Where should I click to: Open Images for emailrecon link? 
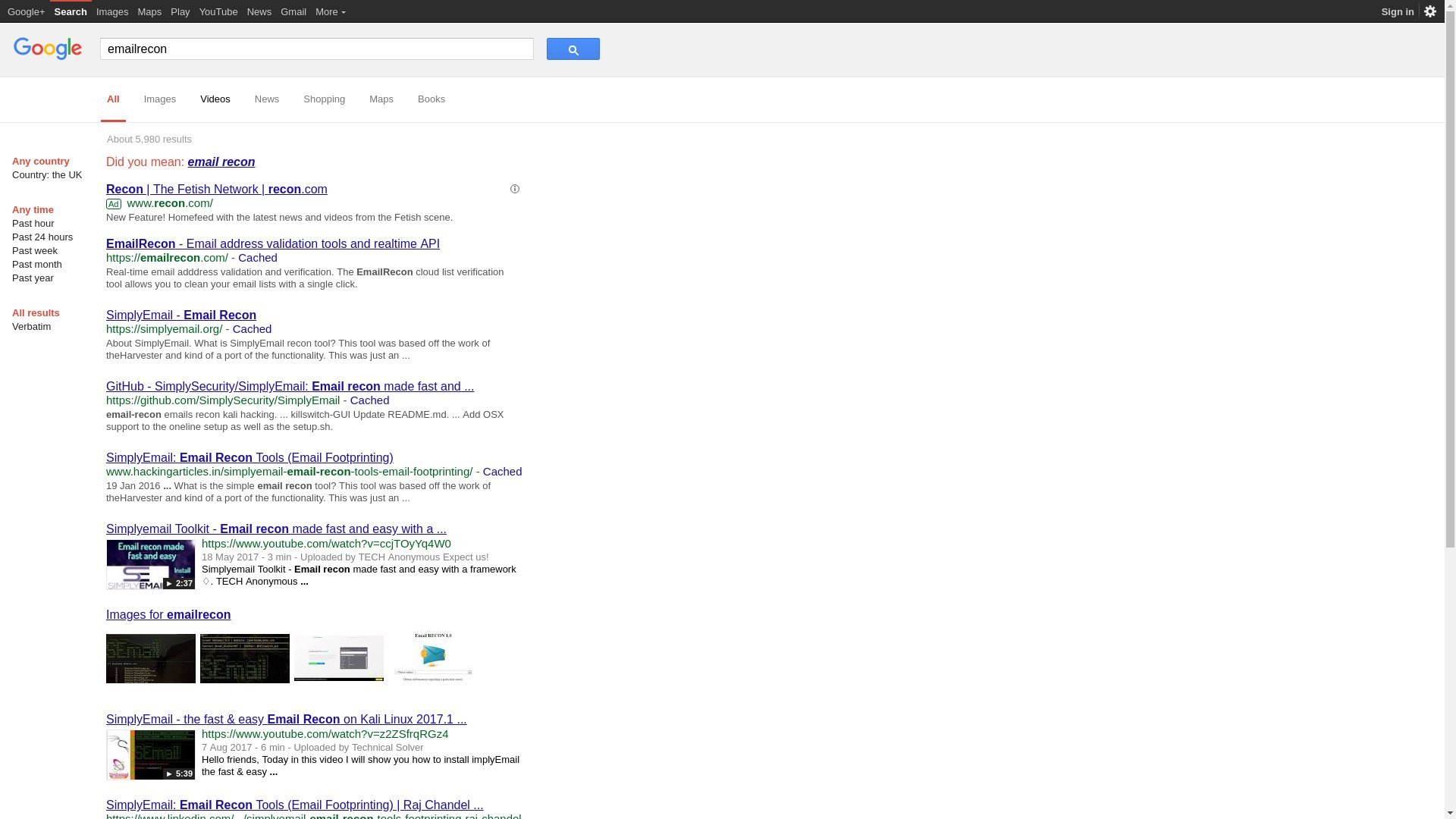pos(168,614)
